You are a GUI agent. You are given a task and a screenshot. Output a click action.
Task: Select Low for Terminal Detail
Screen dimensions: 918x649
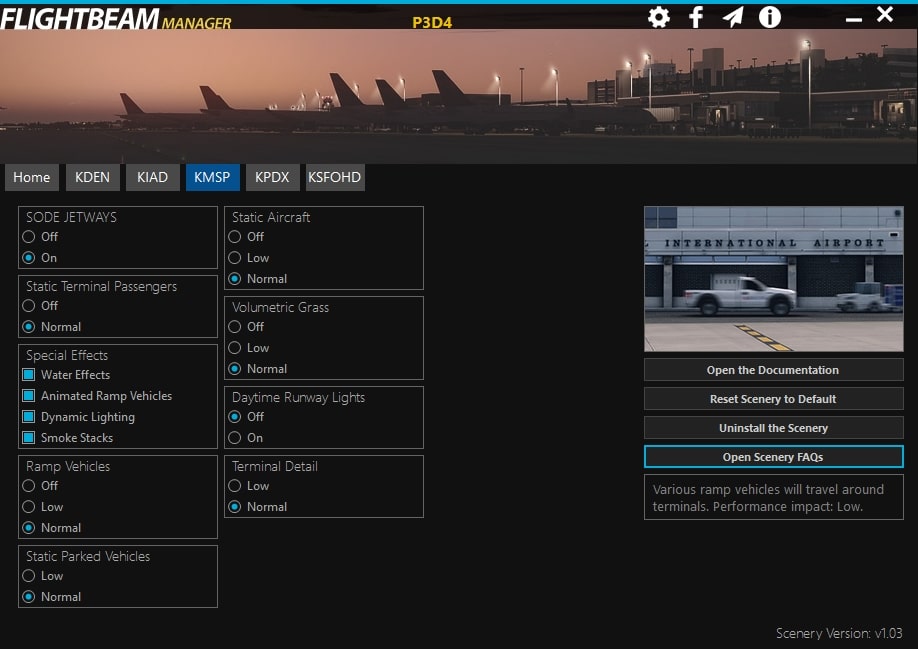pyautogui.click(x=235, y=486)
